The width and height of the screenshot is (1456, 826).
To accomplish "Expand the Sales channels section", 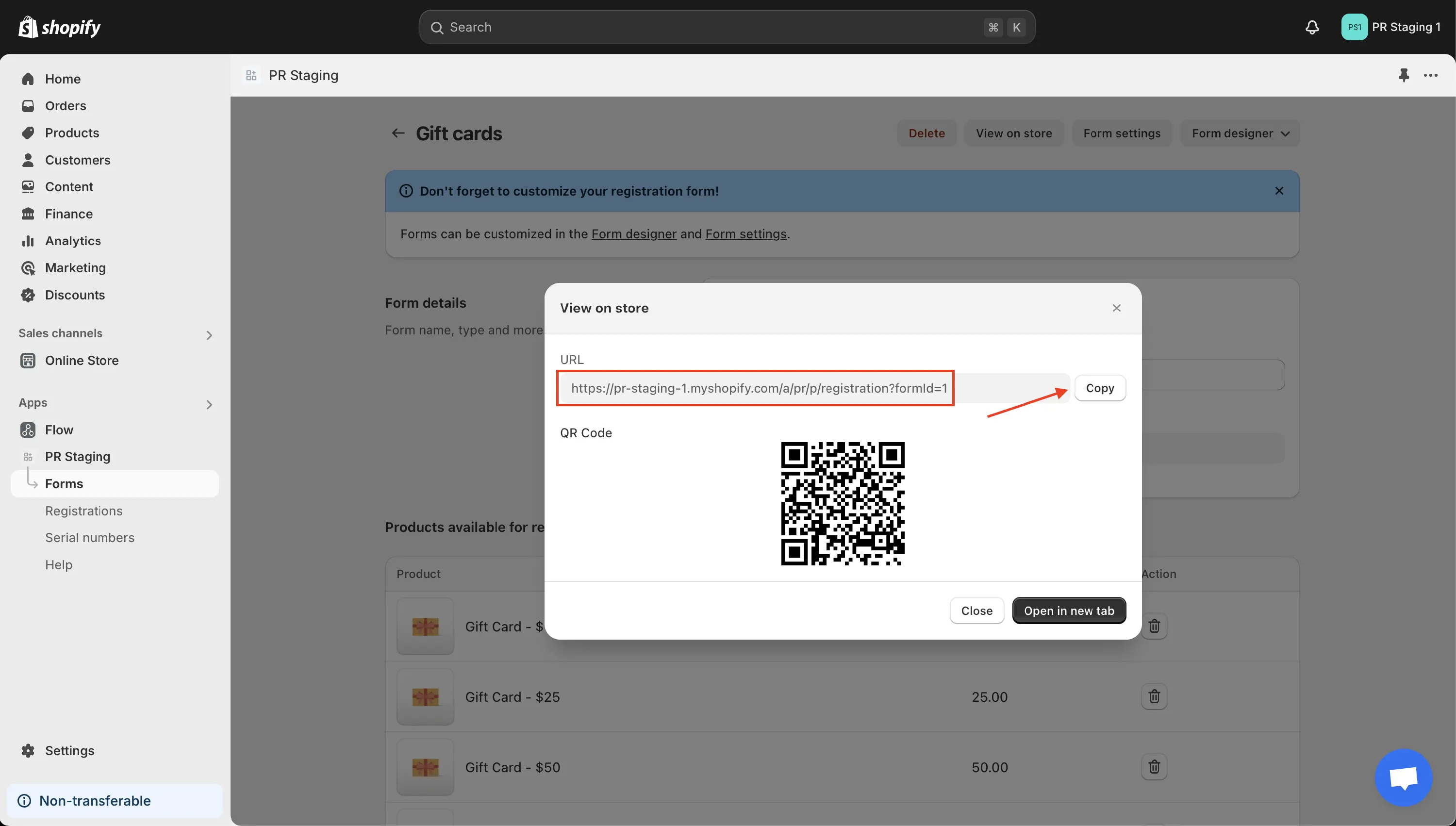I will click(x=209, y=335).
